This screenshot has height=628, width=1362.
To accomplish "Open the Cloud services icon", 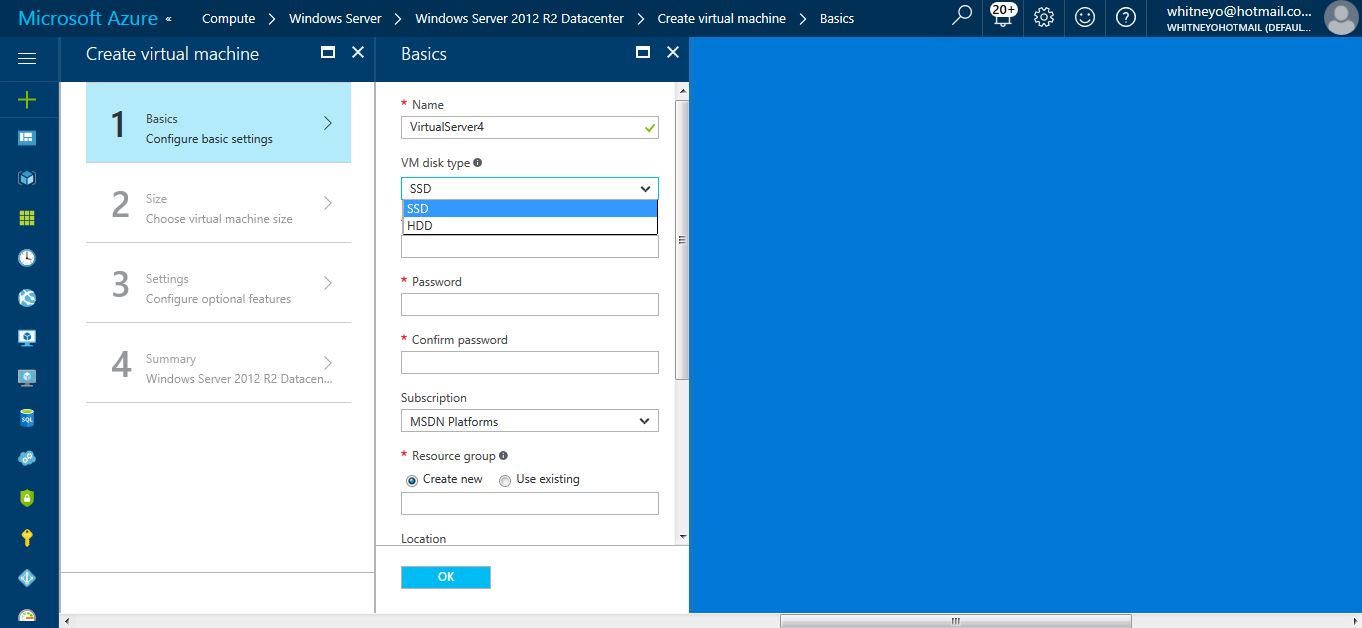I will 27,458.
